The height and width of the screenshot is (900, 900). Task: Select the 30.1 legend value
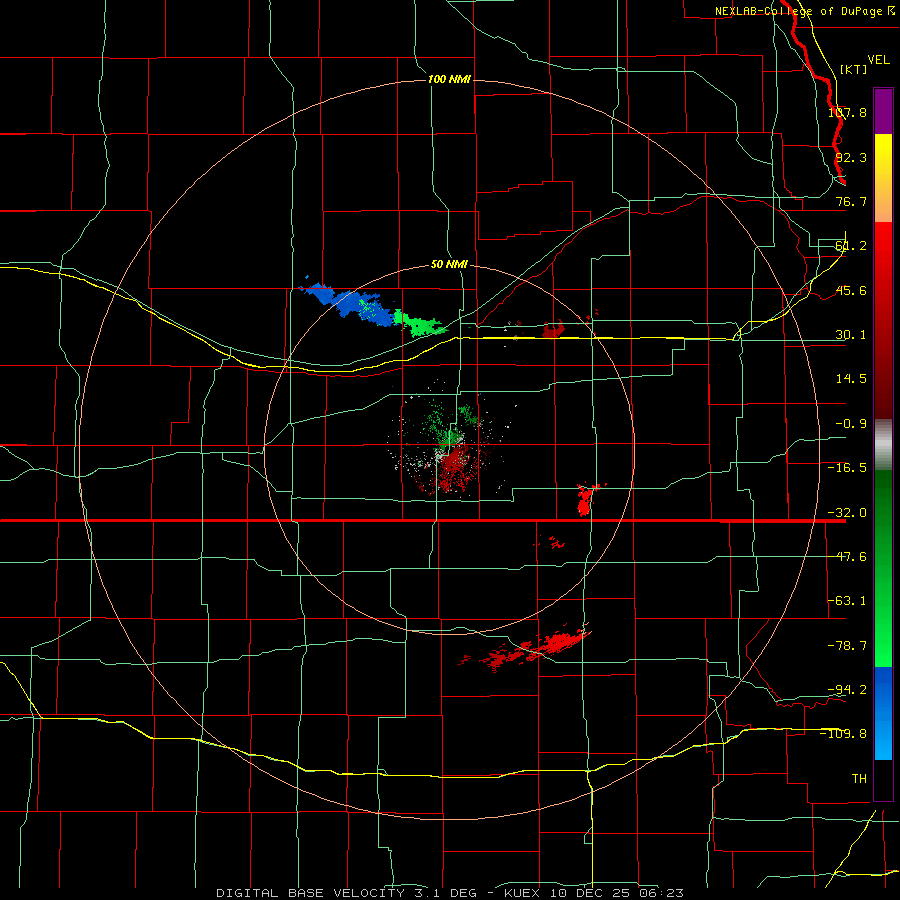click(851, 335)
